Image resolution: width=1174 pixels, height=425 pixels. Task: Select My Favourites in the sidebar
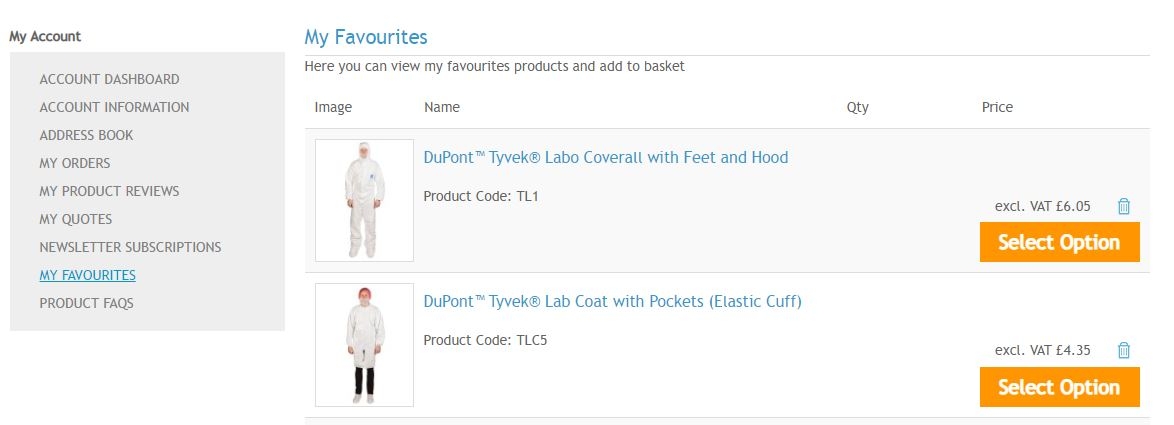click(87, 275)
